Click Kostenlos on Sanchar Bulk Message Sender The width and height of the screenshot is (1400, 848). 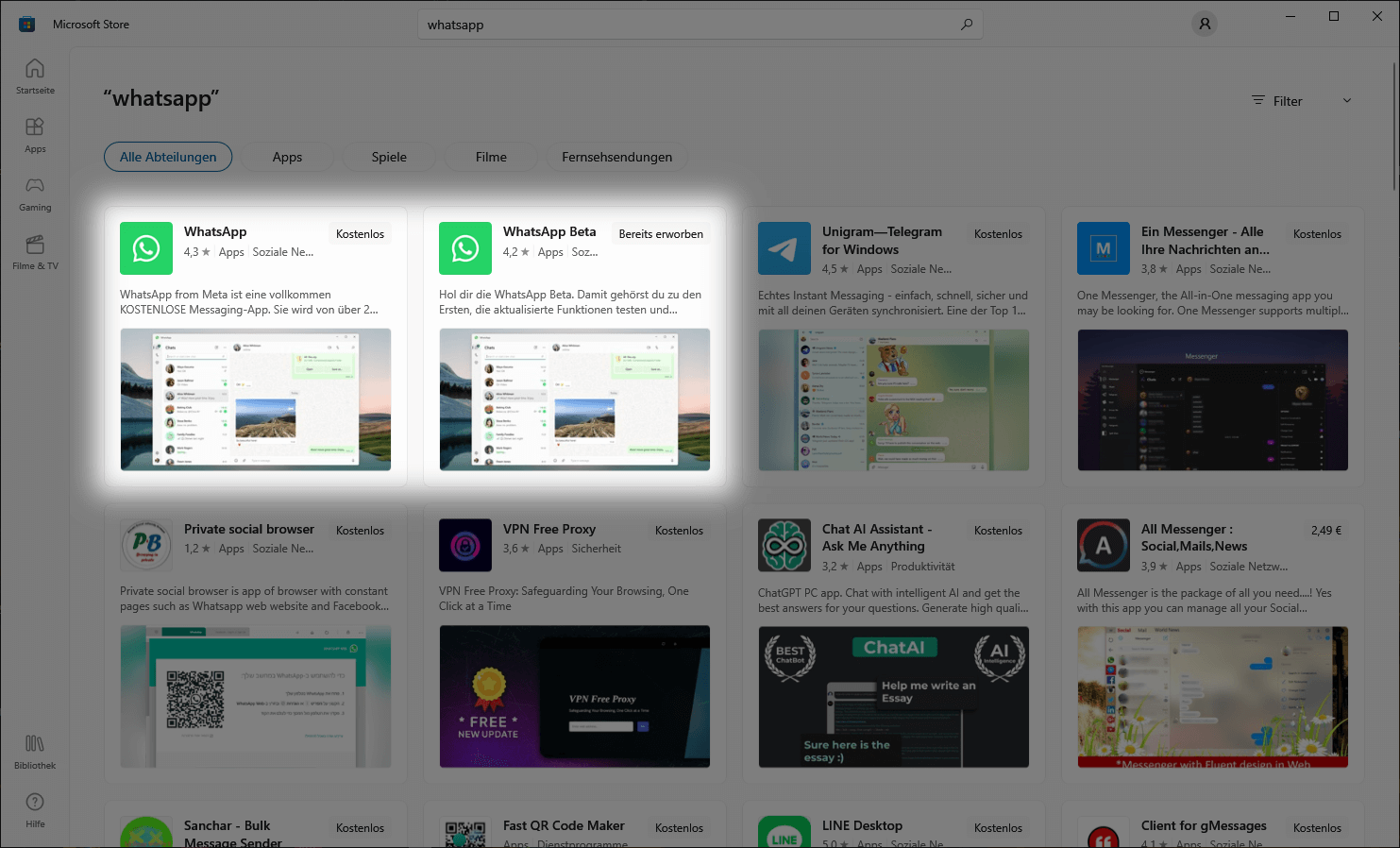[x=361, y=828]
